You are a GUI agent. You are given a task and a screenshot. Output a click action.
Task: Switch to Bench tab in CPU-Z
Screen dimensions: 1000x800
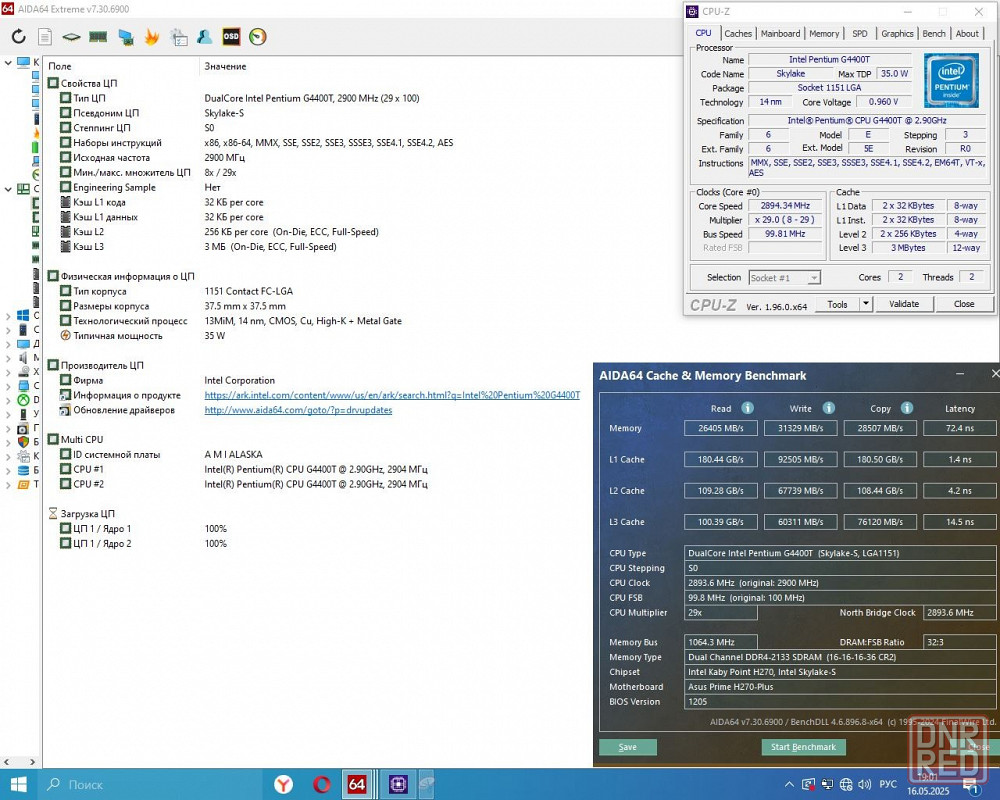tap(934, 33)
